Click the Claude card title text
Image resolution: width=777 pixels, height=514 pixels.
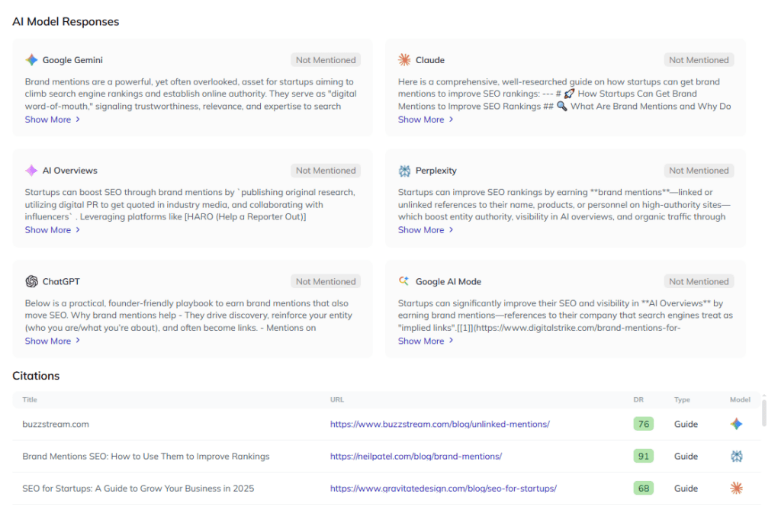tap(430, 60)
